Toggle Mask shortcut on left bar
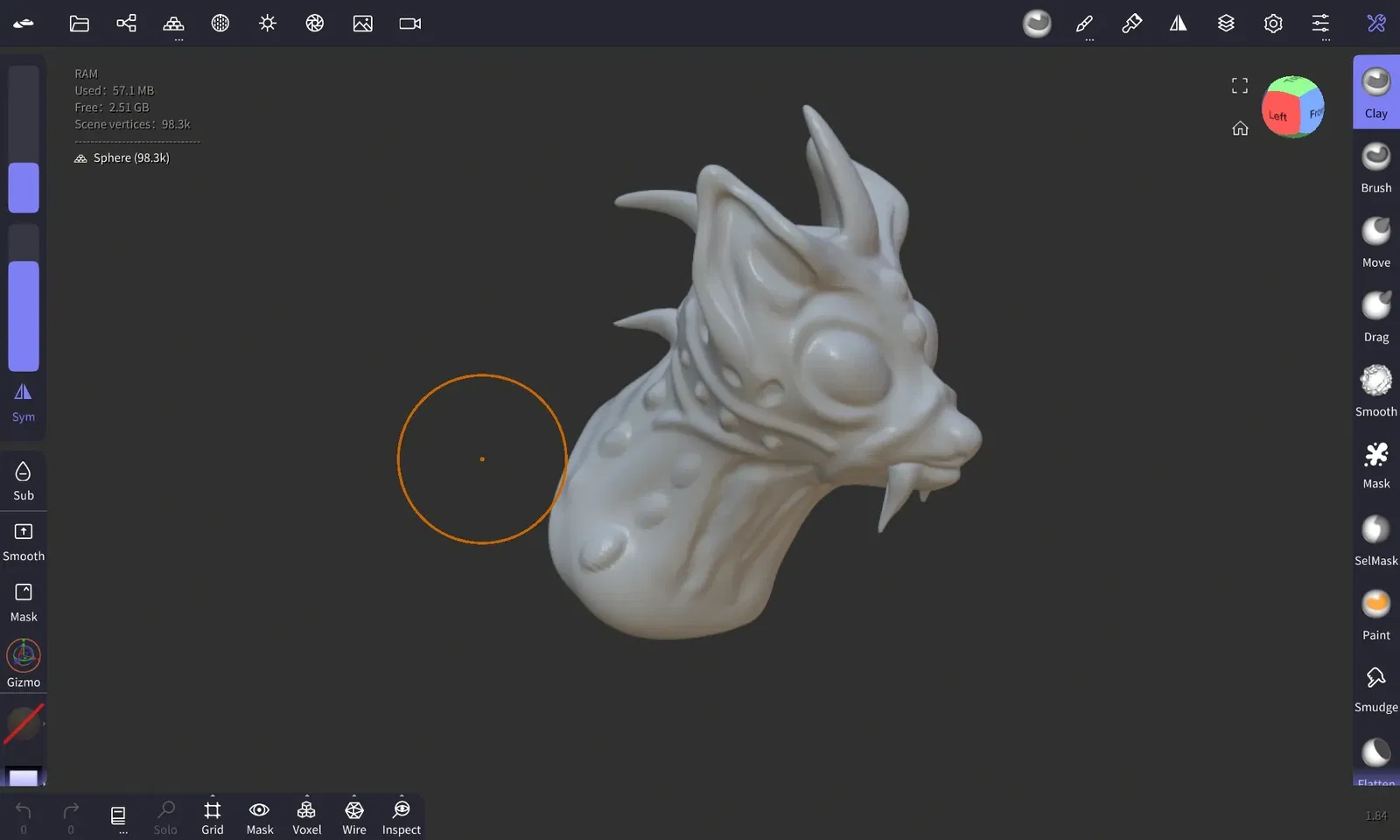This screenshot has height=840, width=1400. tap(24, 604)
